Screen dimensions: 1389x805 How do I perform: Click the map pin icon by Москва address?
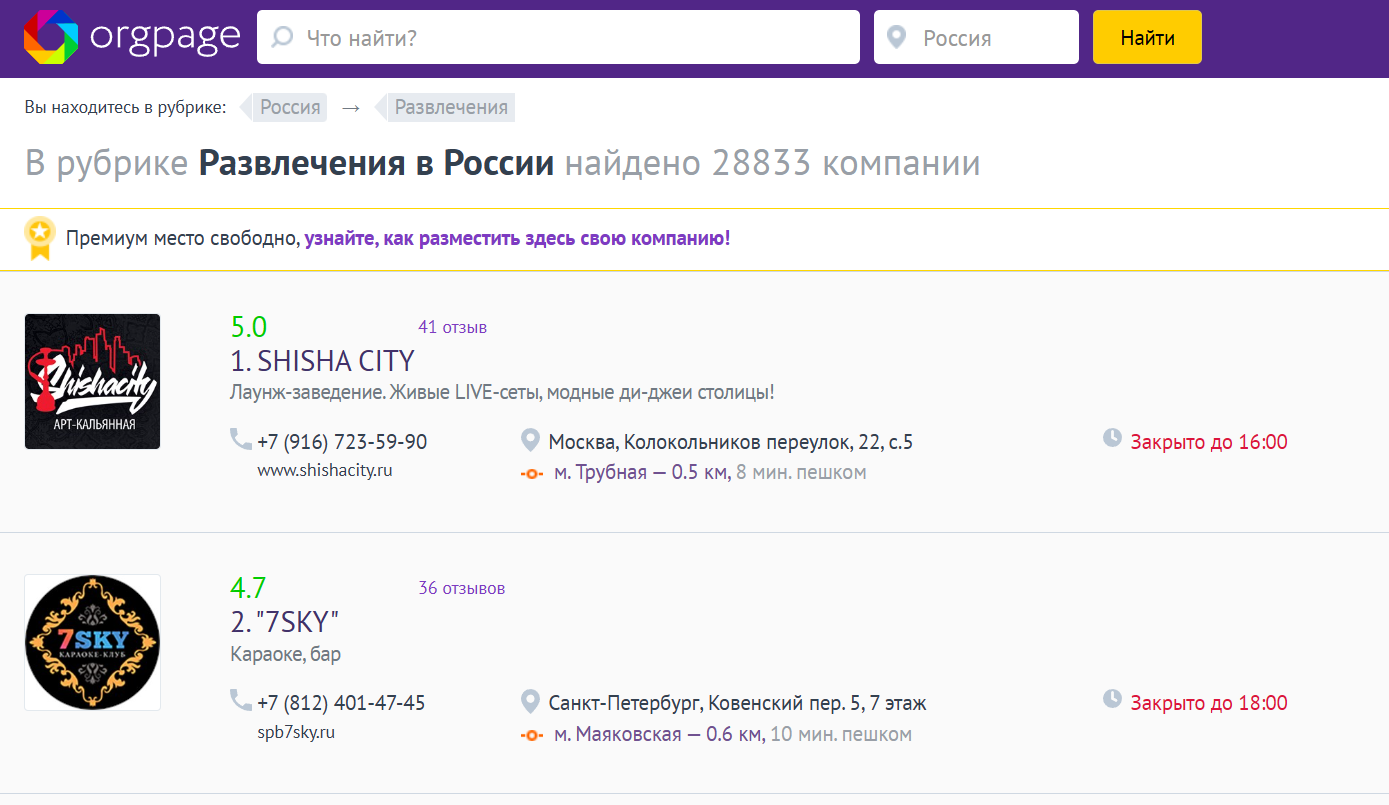531,441
